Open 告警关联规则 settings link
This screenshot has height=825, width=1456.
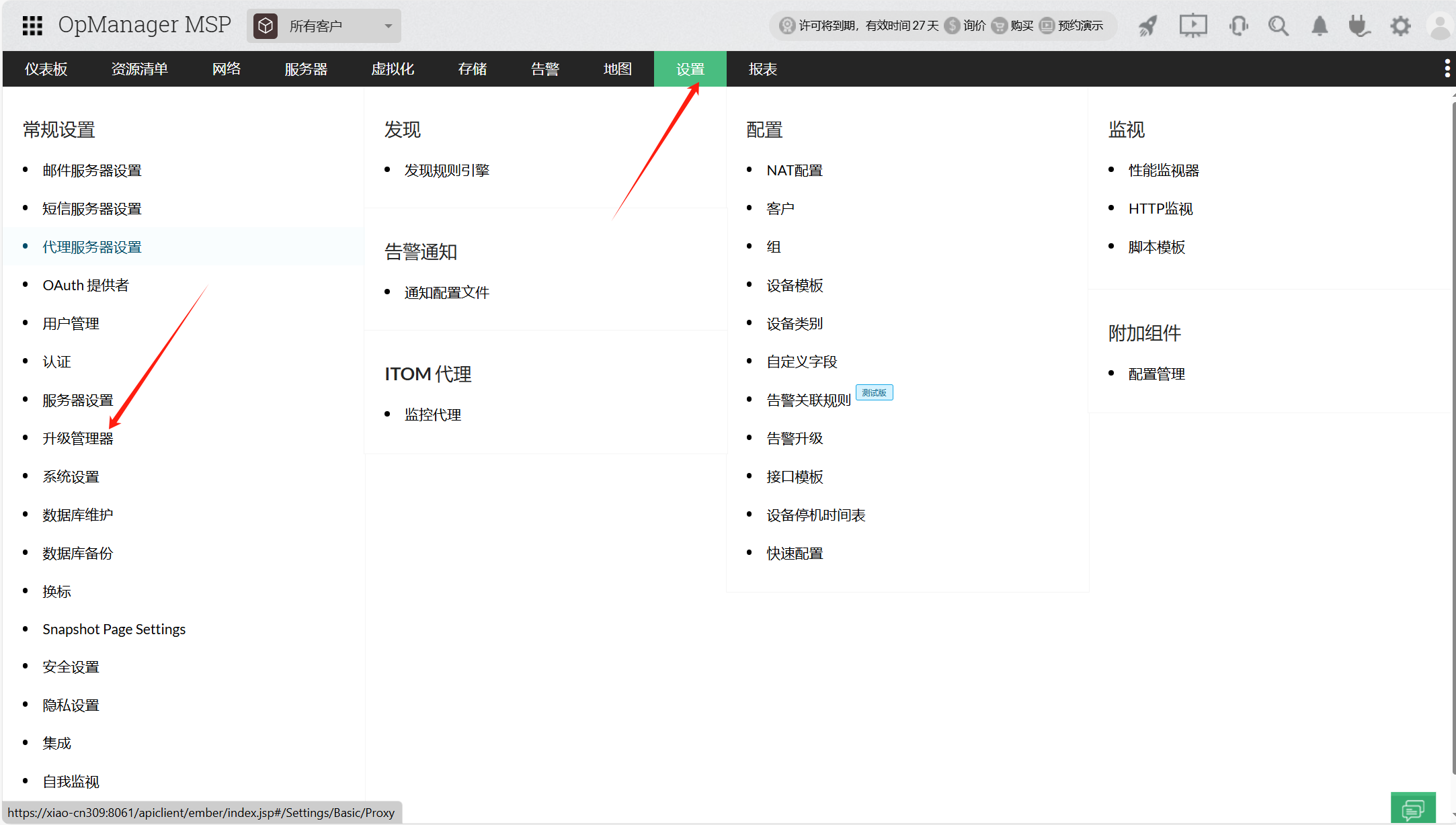coord(808,400)
